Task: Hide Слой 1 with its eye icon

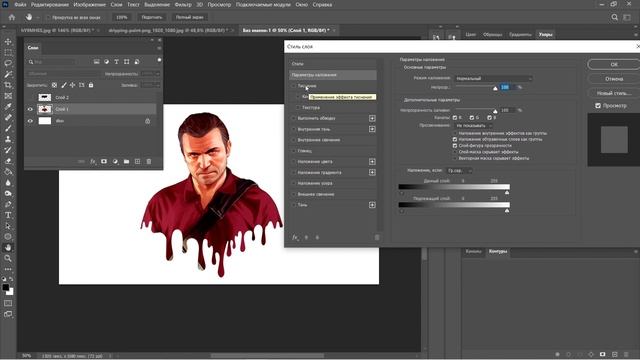Action: pos(30,109)
